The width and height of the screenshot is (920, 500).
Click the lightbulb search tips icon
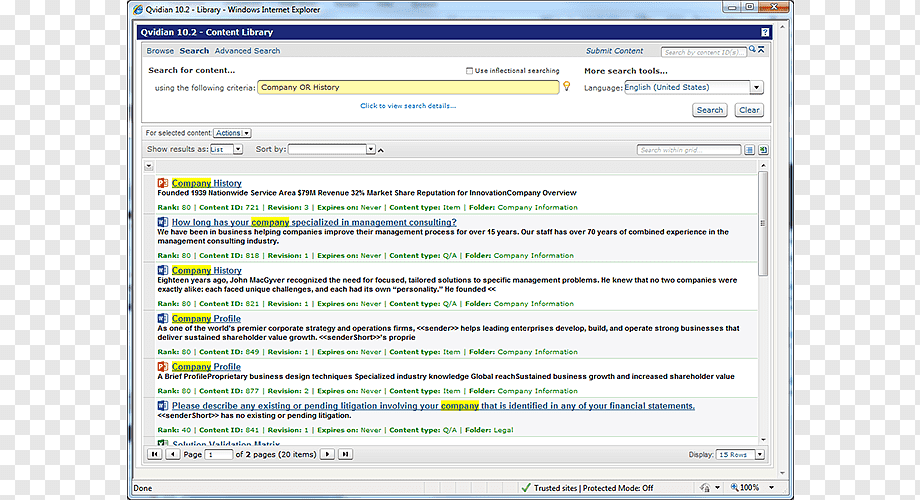click(x=567, y=86)
